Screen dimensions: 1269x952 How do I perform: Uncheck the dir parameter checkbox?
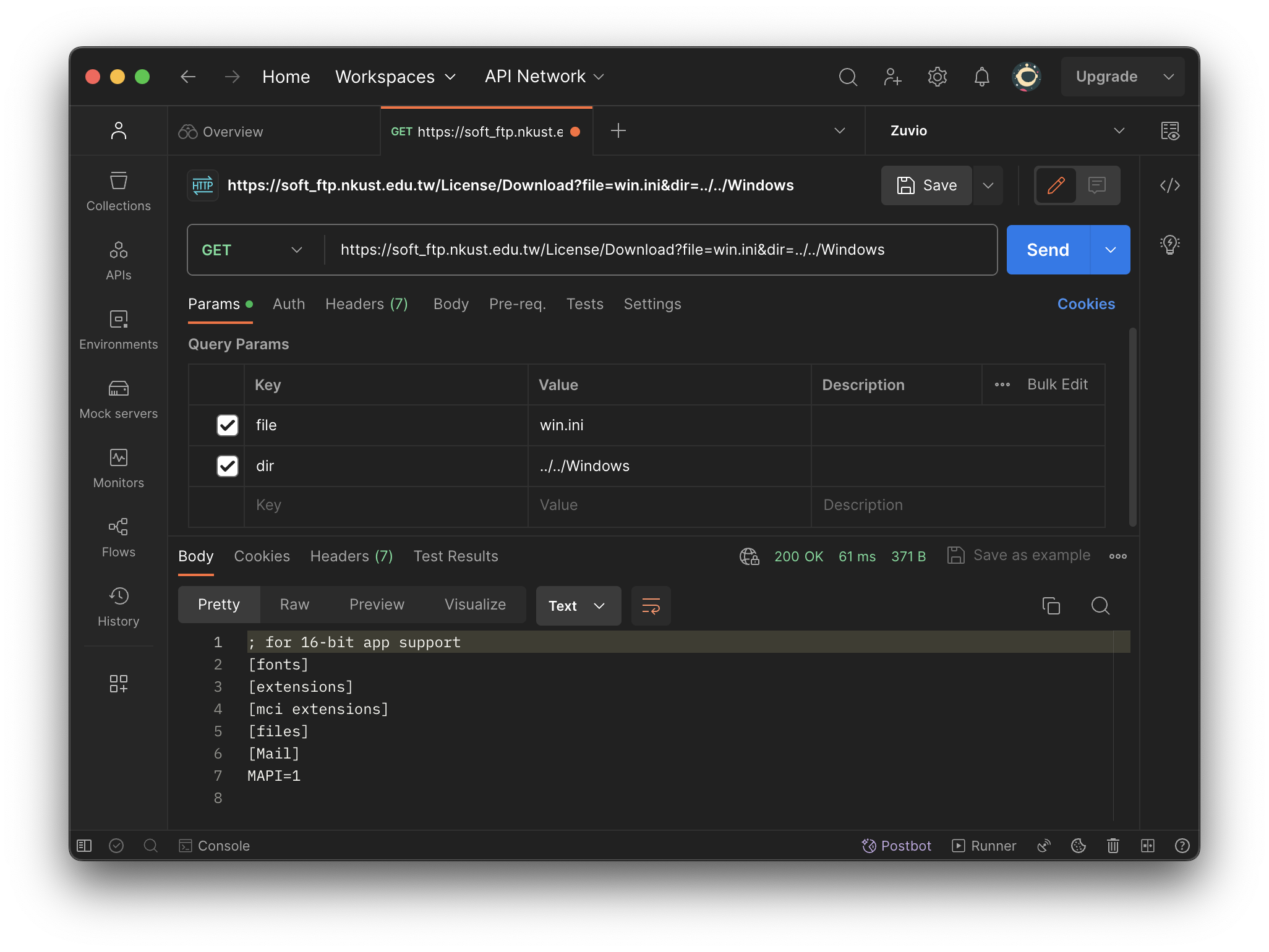pos(228,465)
